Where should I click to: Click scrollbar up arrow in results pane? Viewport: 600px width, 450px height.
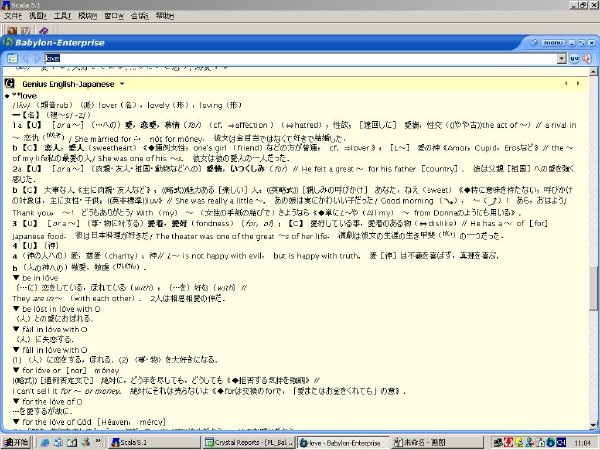pyautogui.click(x=593, y=72)
